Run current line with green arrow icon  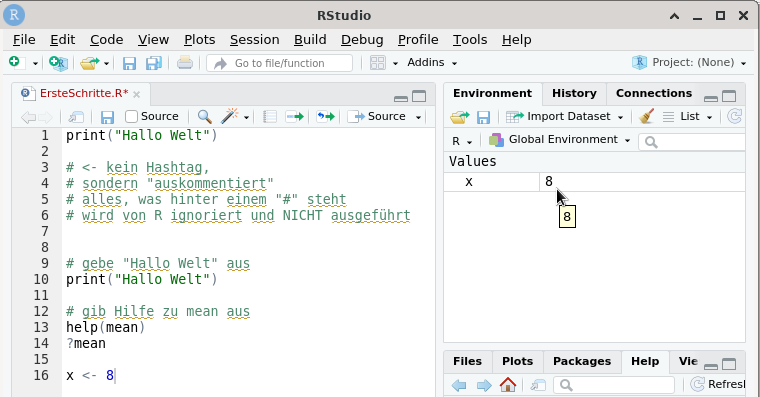tap(294, 116)
